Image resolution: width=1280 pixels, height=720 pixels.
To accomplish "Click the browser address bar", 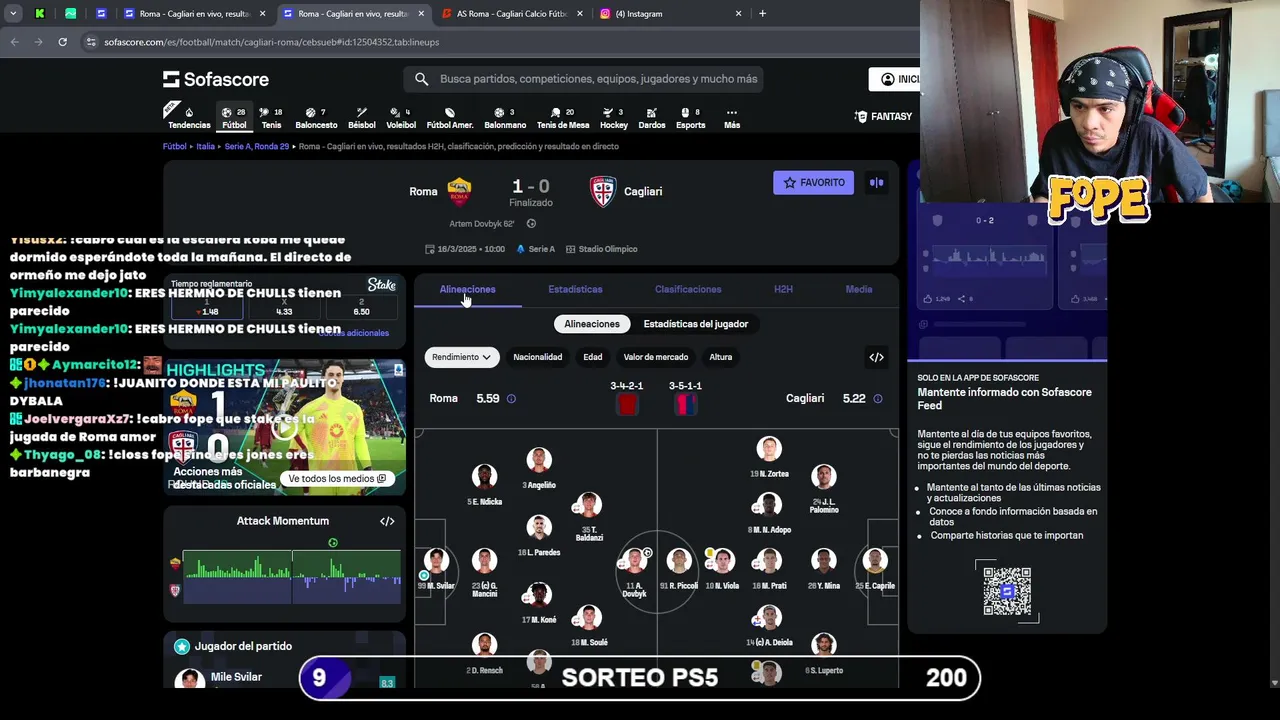I will 500,42.
